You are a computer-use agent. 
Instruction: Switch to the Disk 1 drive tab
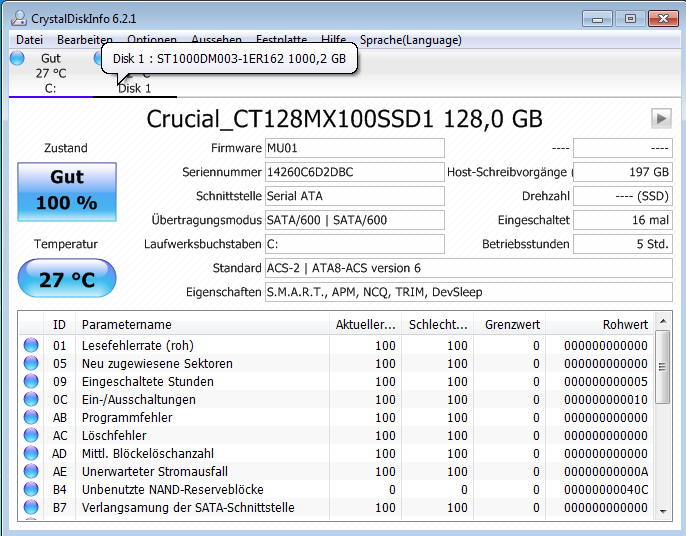[x=135, y=88]
